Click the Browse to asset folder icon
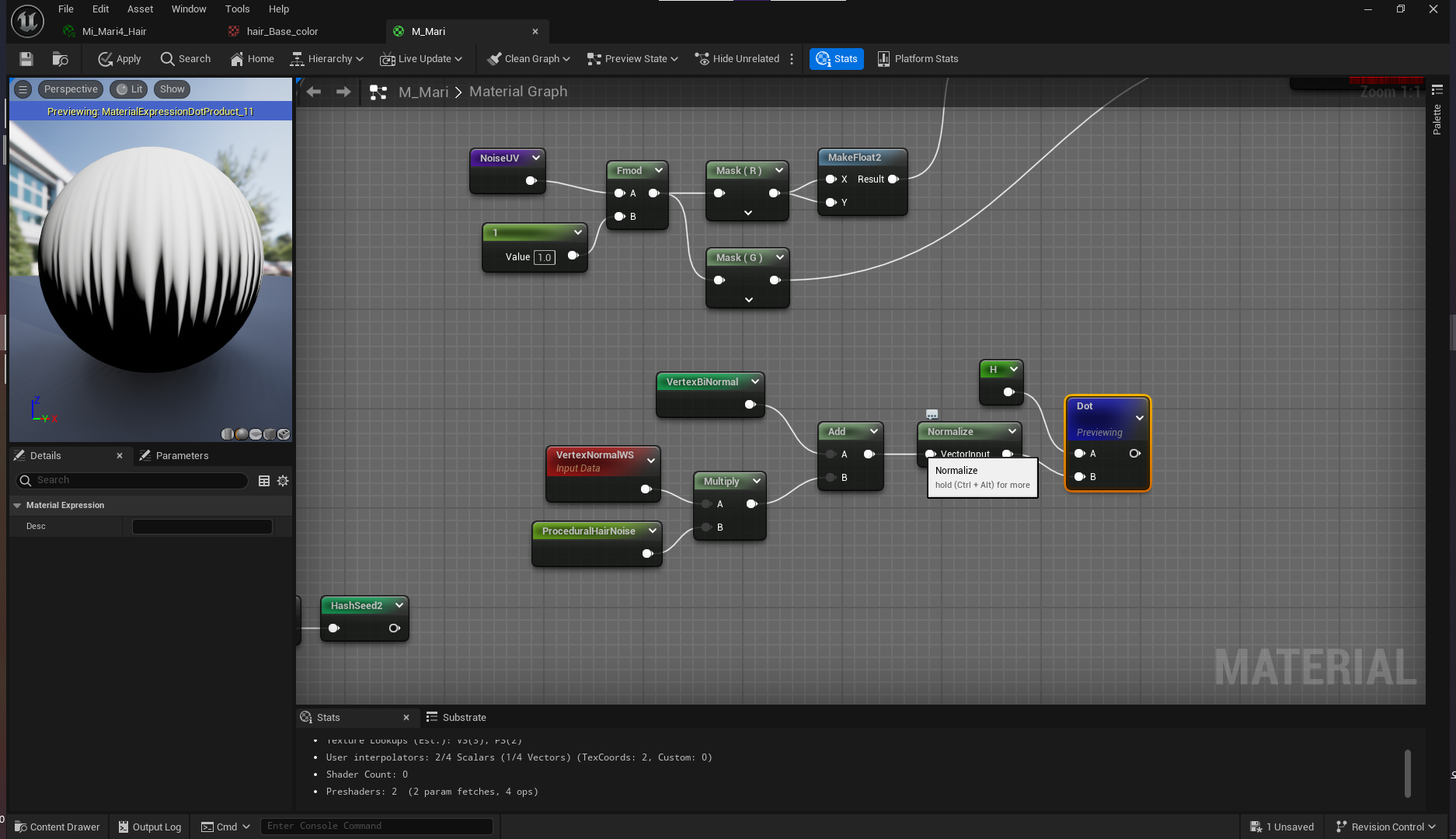 [x=61, y=59]
